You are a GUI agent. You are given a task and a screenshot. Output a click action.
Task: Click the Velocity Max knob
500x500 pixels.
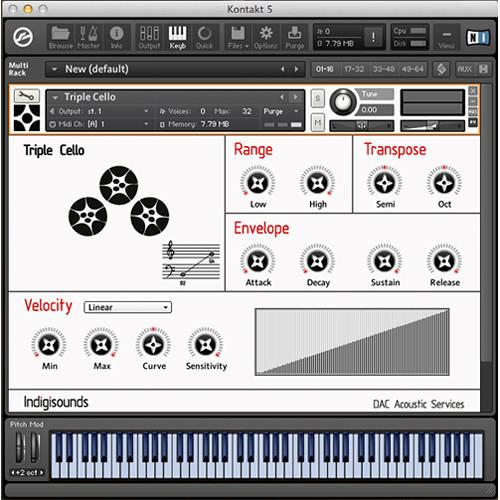tap(101, 344)
